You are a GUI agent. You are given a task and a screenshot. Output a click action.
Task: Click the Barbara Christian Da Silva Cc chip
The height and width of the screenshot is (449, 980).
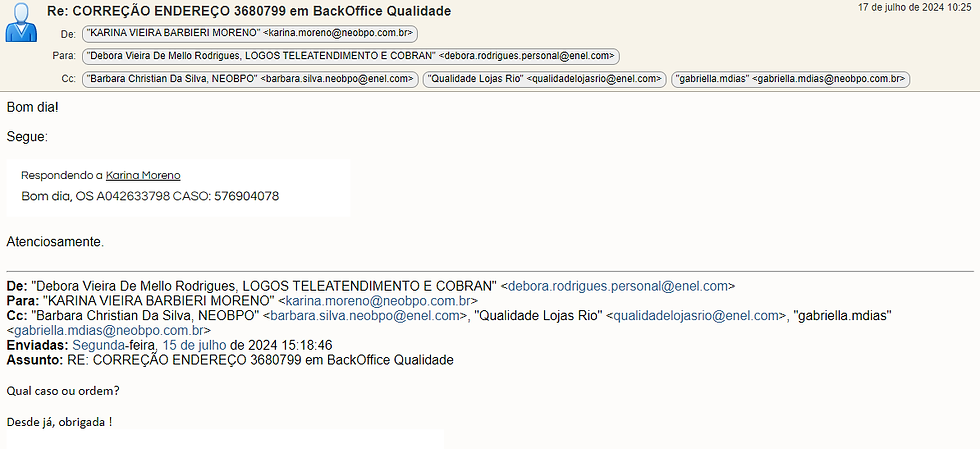250,78
